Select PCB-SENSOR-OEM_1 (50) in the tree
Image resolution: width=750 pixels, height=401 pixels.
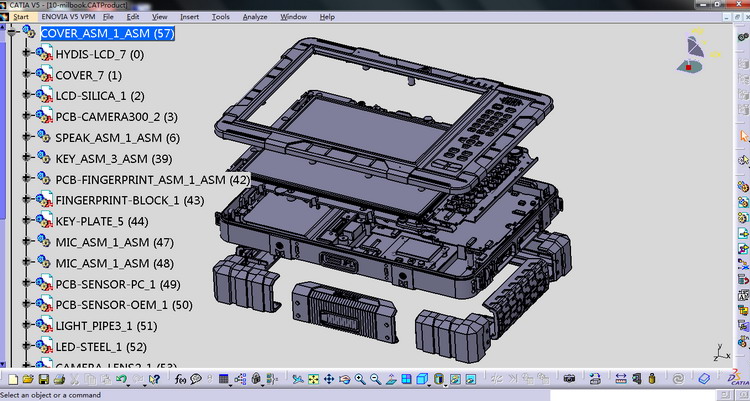[x=124, y=305]
